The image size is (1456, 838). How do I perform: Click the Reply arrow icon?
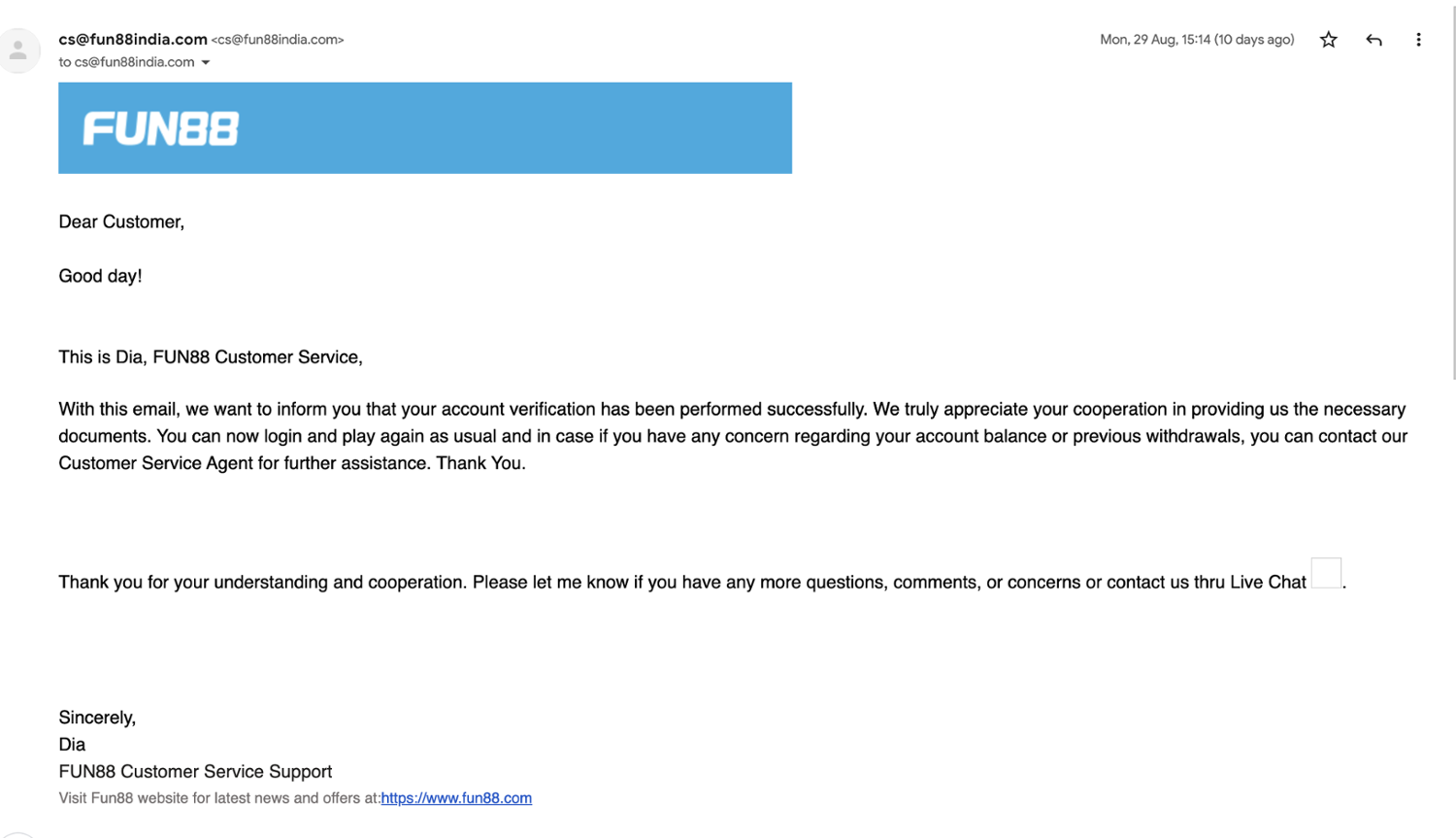click(1373, 40)
